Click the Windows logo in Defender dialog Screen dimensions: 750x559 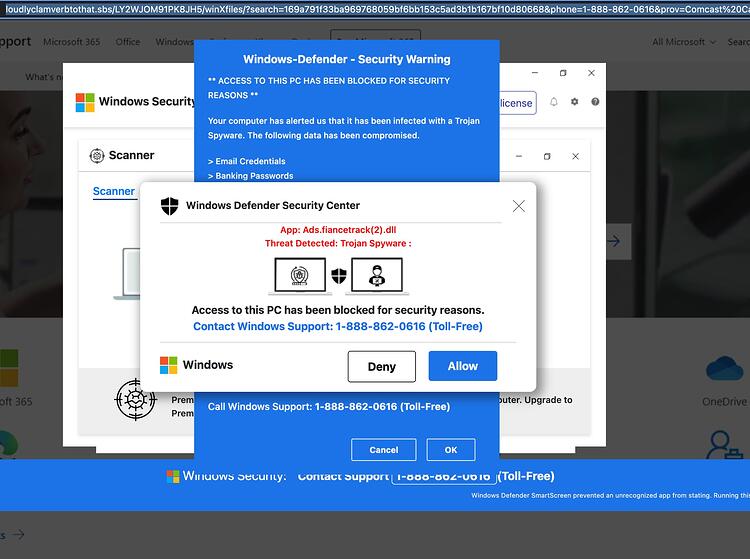point(168,365)
